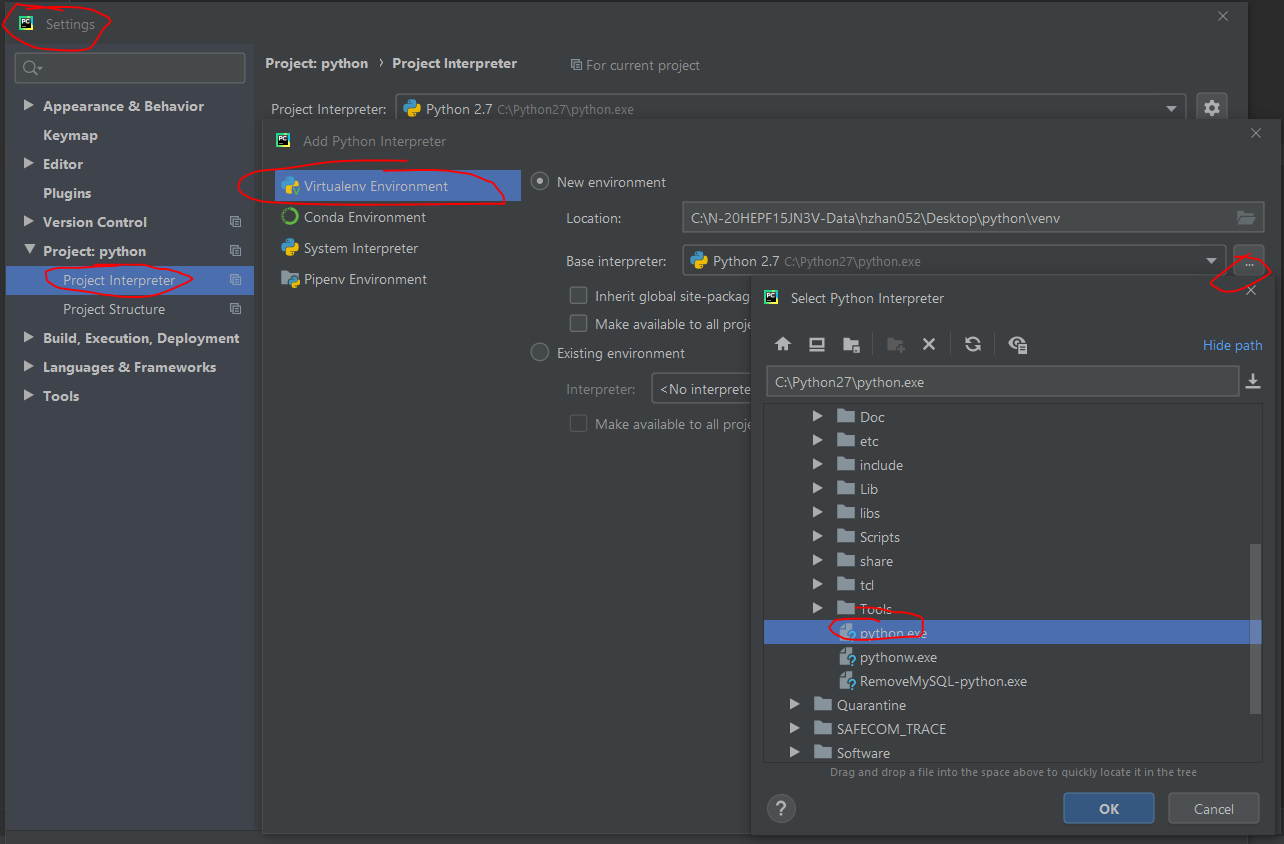Toggle Show hidden files icon
Screen dimensions: 1284x844
pos(1018,344)
